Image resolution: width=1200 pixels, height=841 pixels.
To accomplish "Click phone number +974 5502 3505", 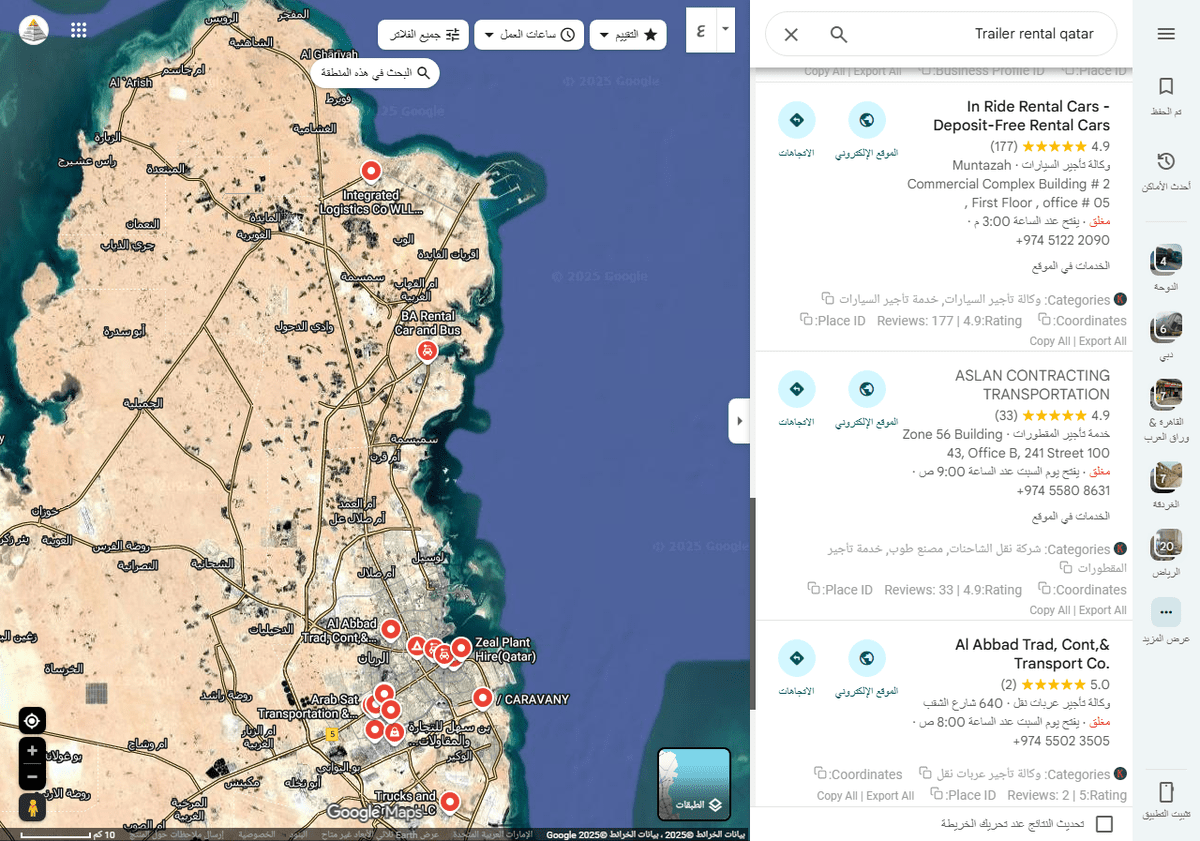I will click(1062, 741).
